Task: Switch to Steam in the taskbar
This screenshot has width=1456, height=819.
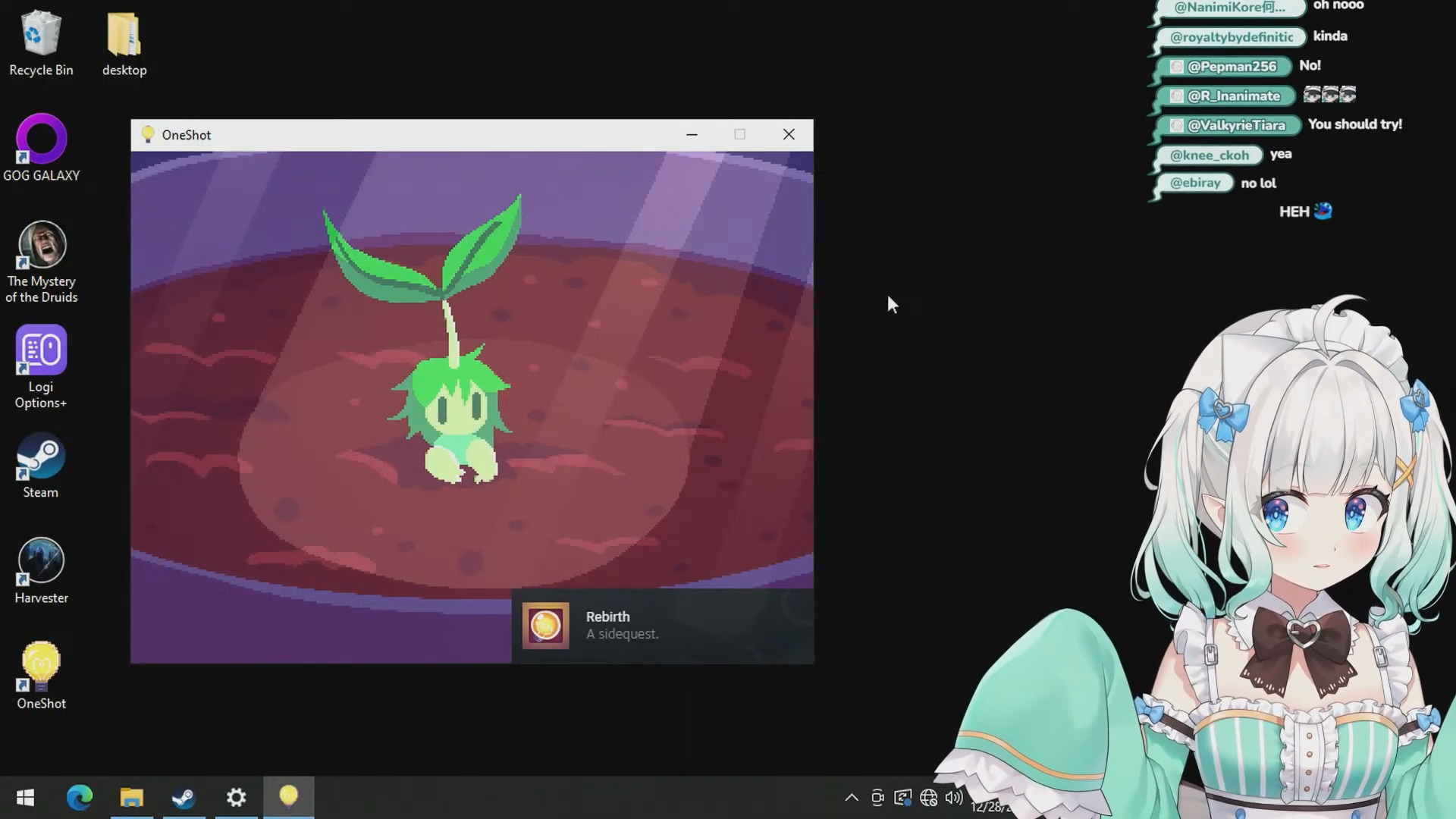Action: tap(184, 797)
